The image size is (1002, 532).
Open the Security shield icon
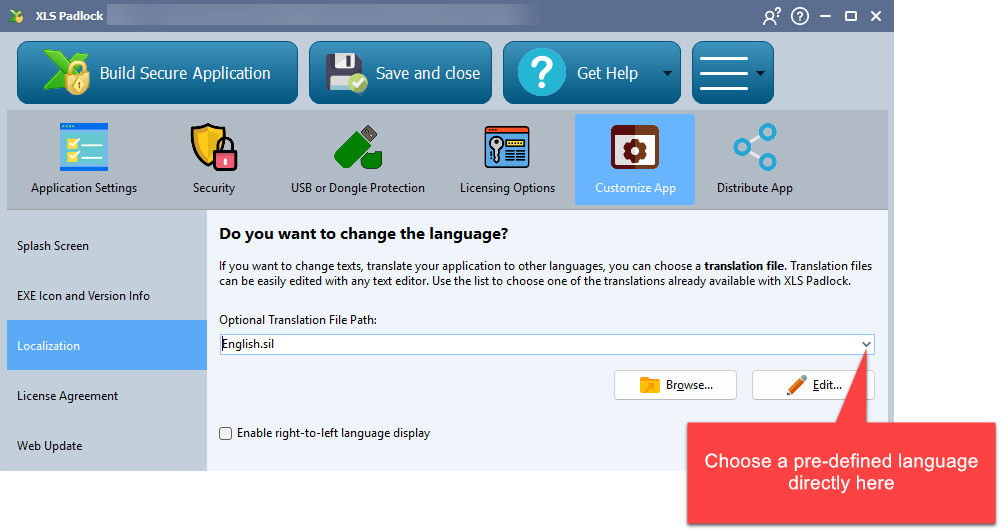(214, 148)
